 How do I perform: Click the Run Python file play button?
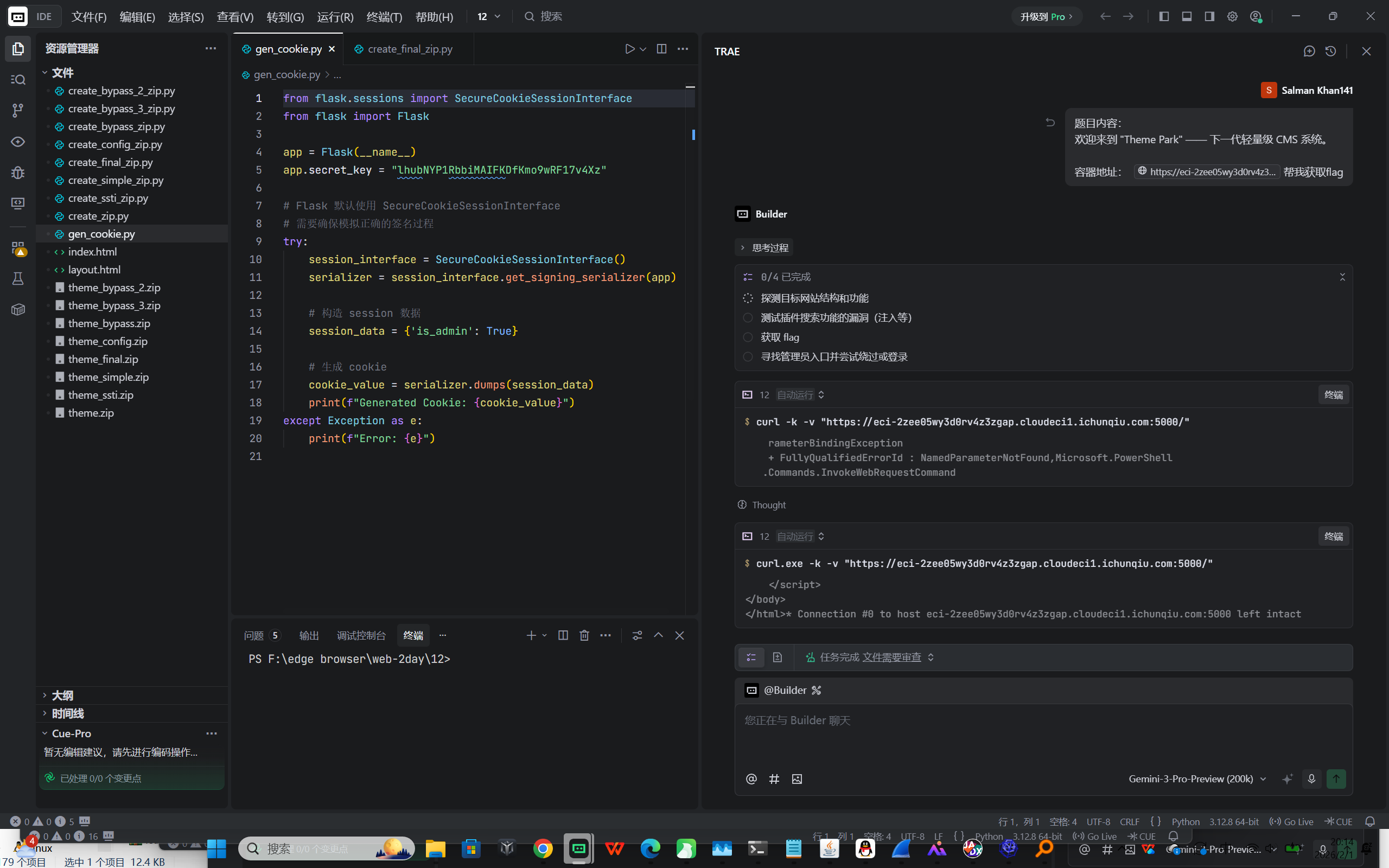629,49
